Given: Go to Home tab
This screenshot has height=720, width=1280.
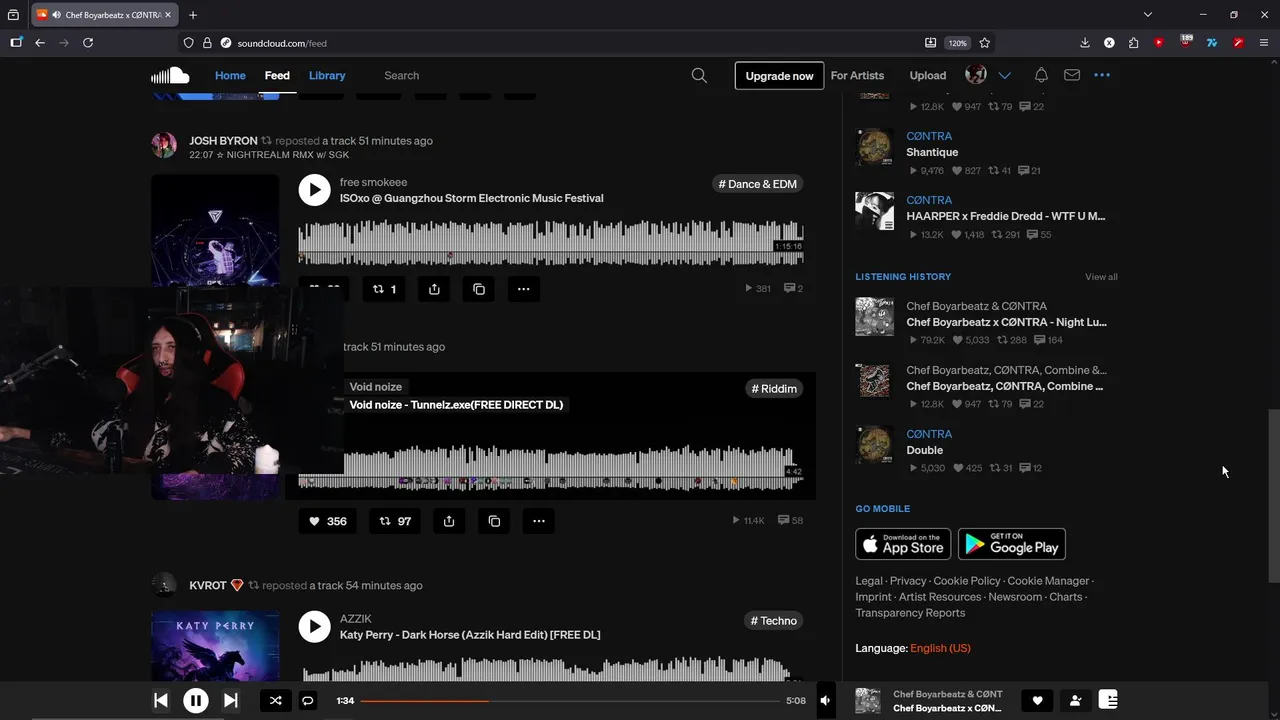Looking at the screenshot, I should (x=230, y=75).
